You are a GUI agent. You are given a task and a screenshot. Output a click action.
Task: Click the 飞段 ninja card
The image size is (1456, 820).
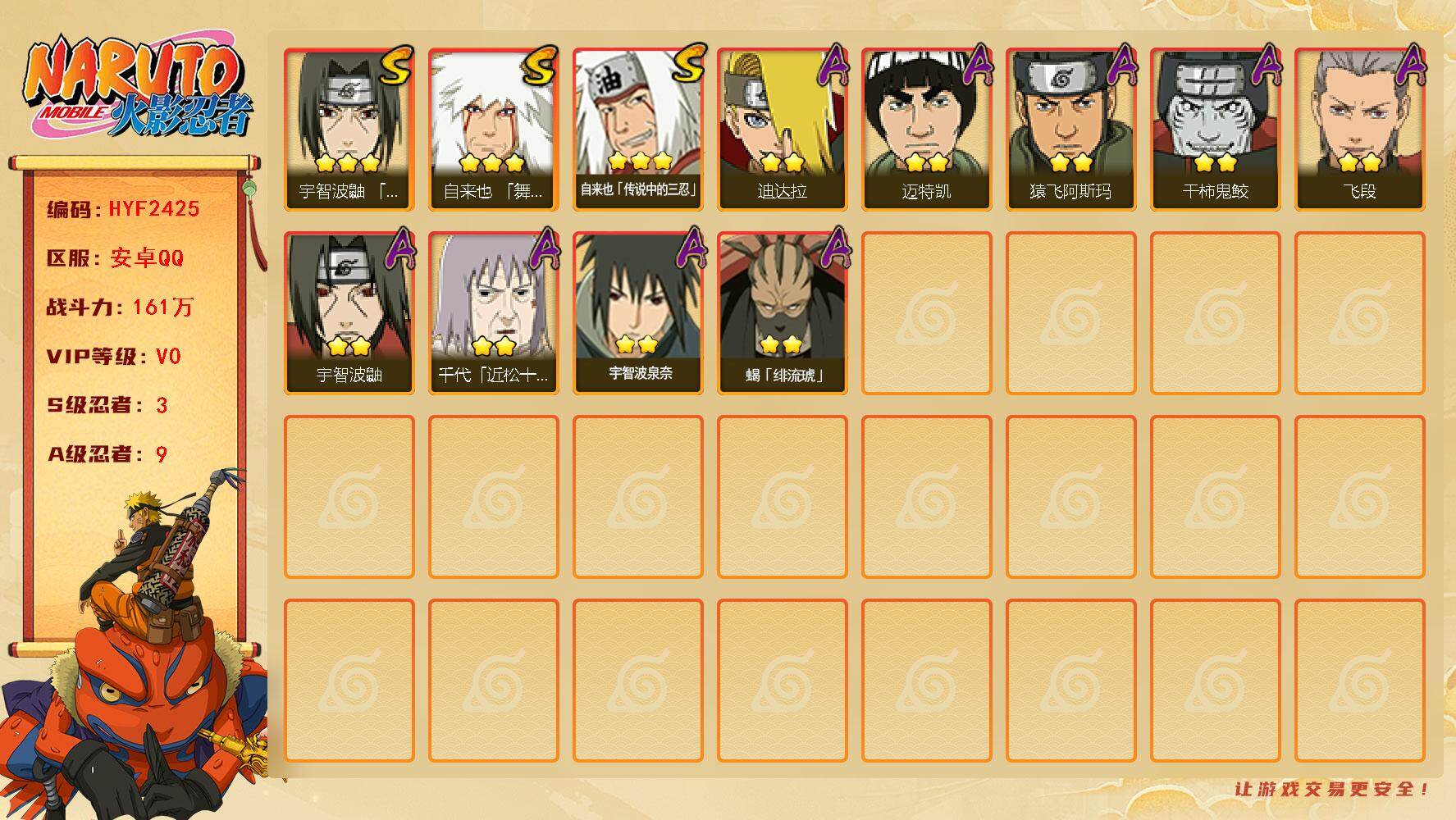tap(1359, 130)
